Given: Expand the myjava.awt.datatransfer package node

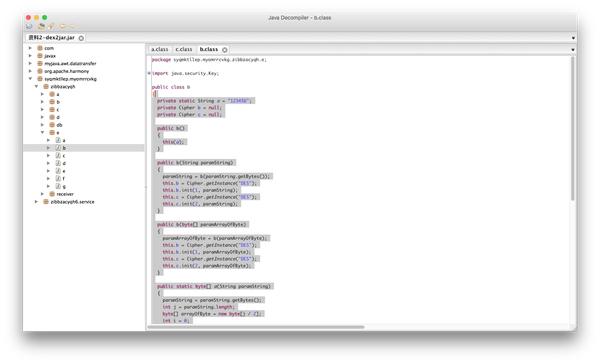Looking at the screenshot, I should [30, 64].
